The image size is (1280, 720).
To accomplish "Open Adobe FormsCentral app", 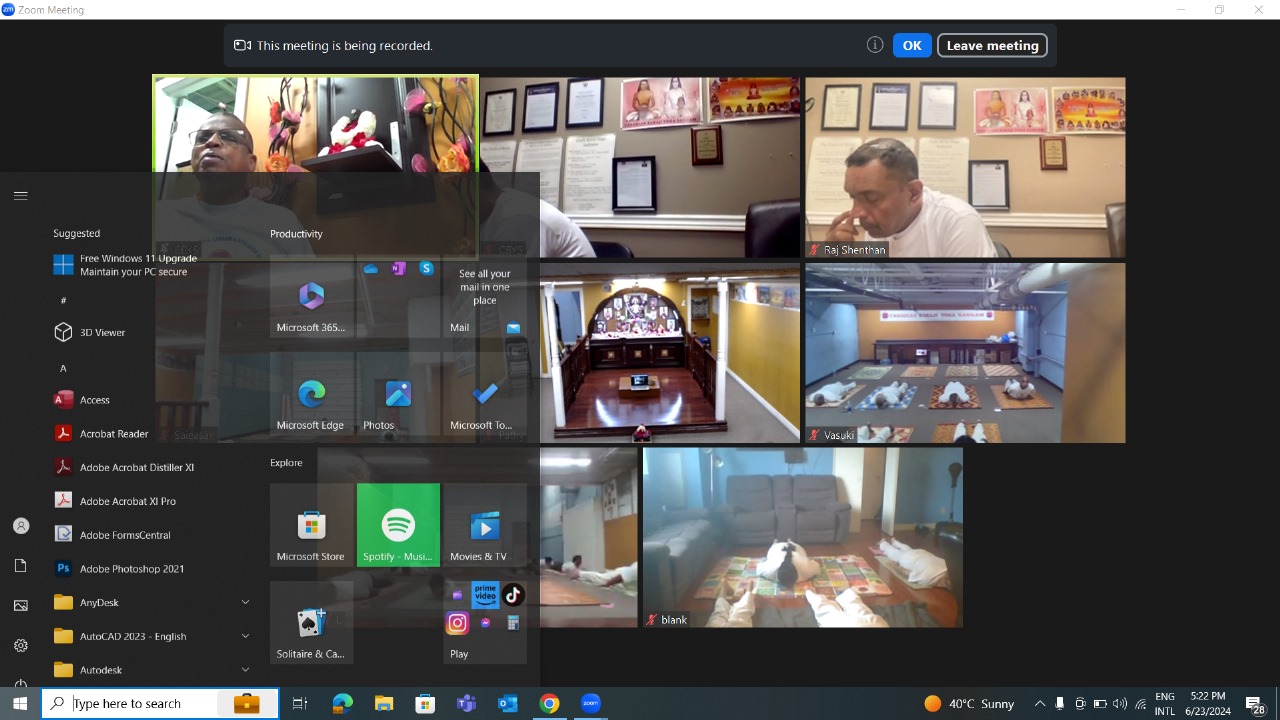I will [x=150, y=535].
